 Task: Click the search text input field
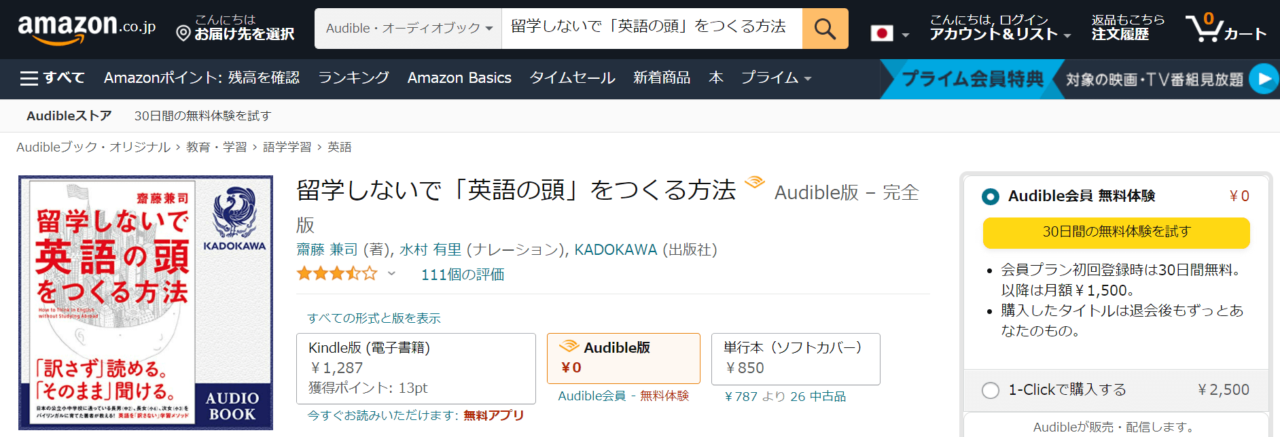point(651,29)
